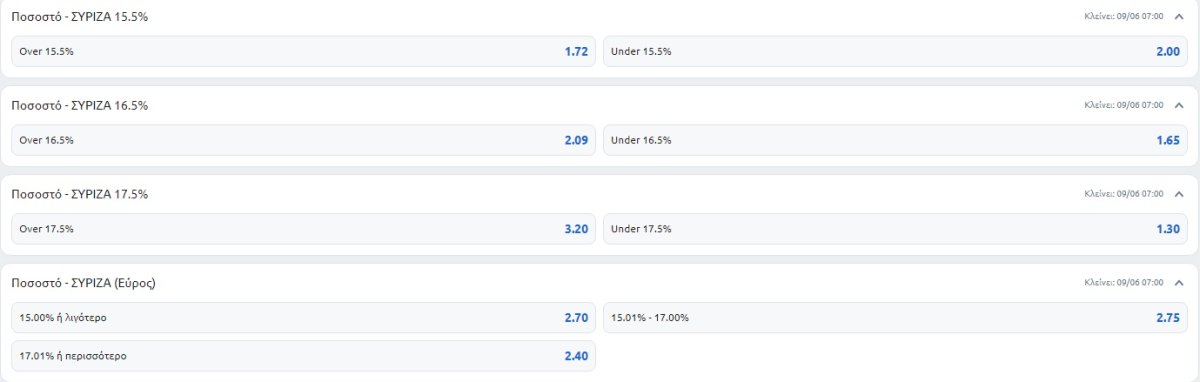Collapse the Ποσοστό - ΣΥΡΙΖΑ 15.5% market chevron
1200x382 pixels.
(1179, 17)
